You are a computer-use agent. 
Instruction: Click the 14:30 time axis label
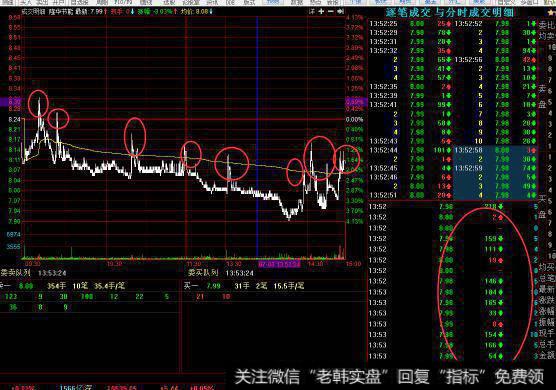(315, 264)
